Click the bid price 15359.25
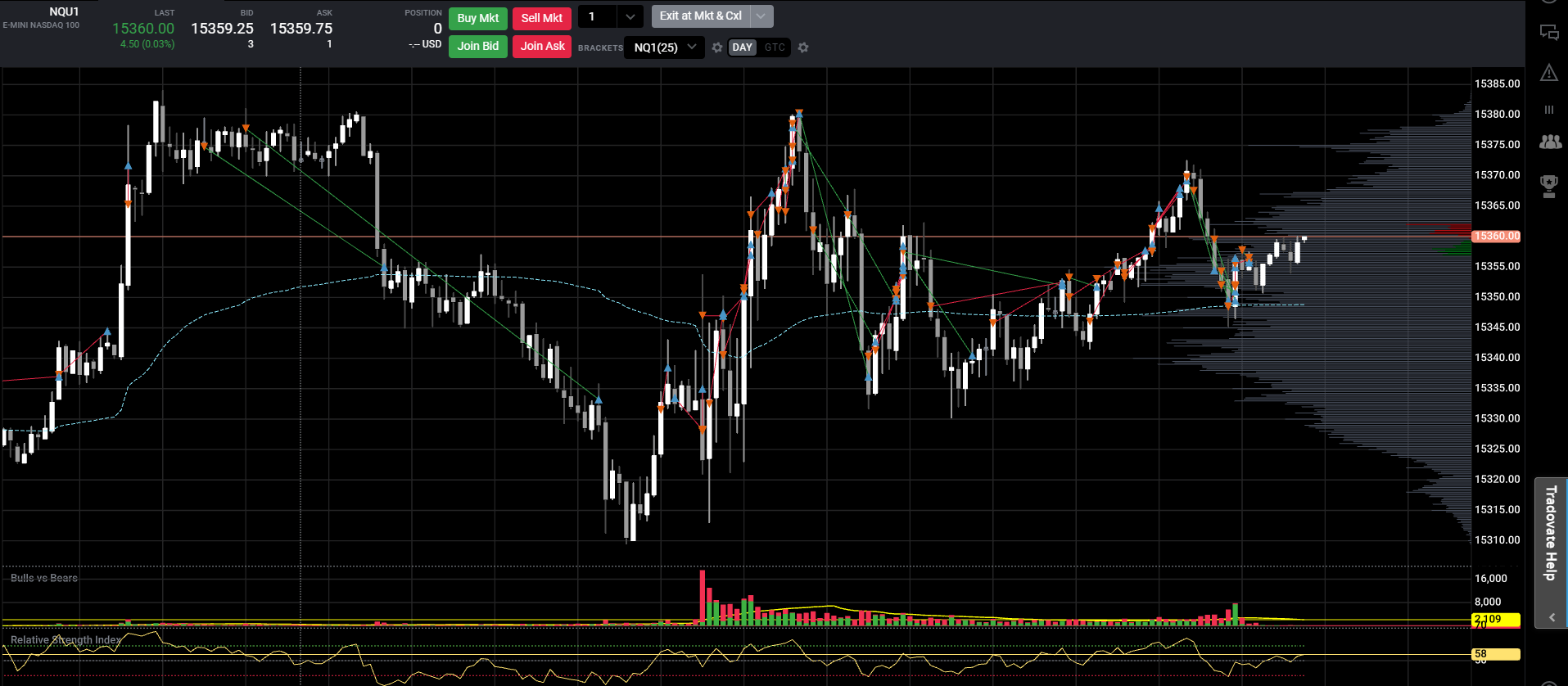This screenshot has height=686, width=1568. coord(222,29)
